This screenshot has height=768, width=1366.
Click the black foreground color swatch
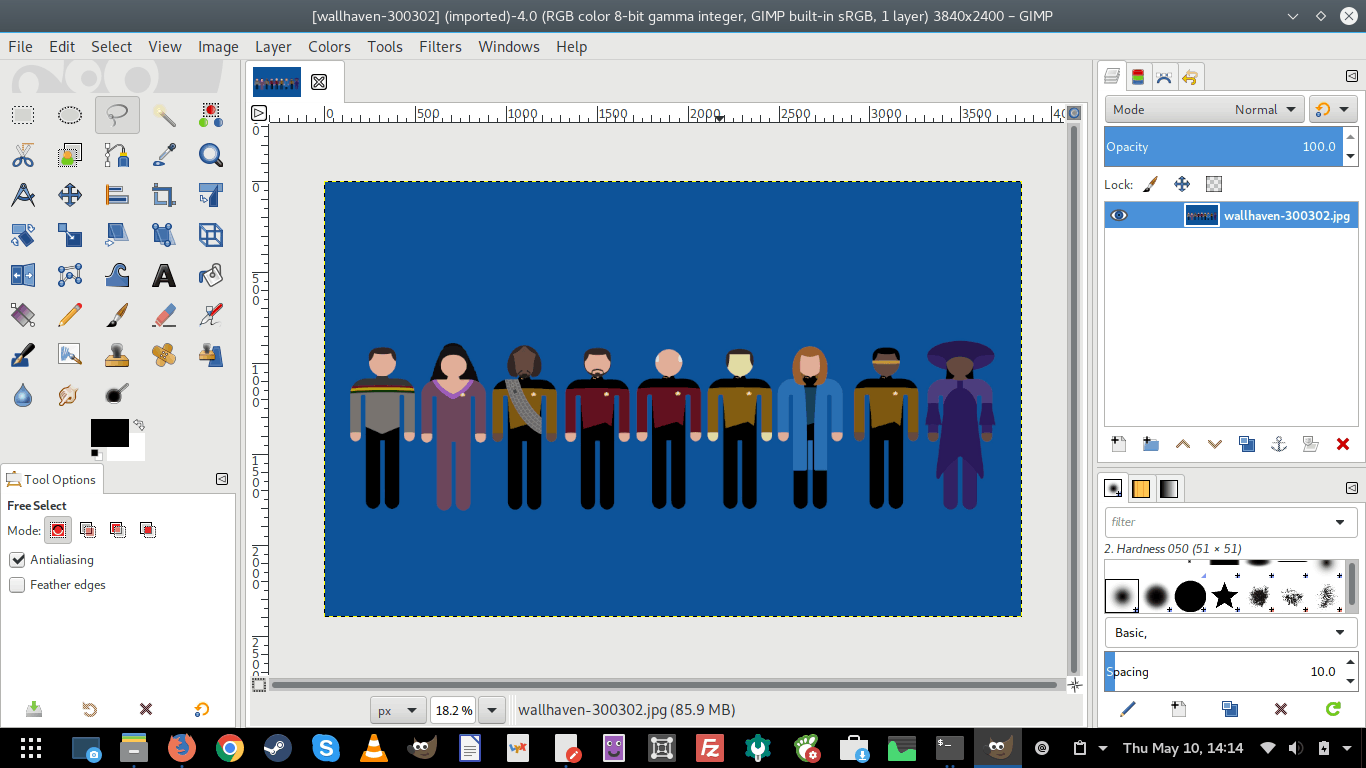108,432
